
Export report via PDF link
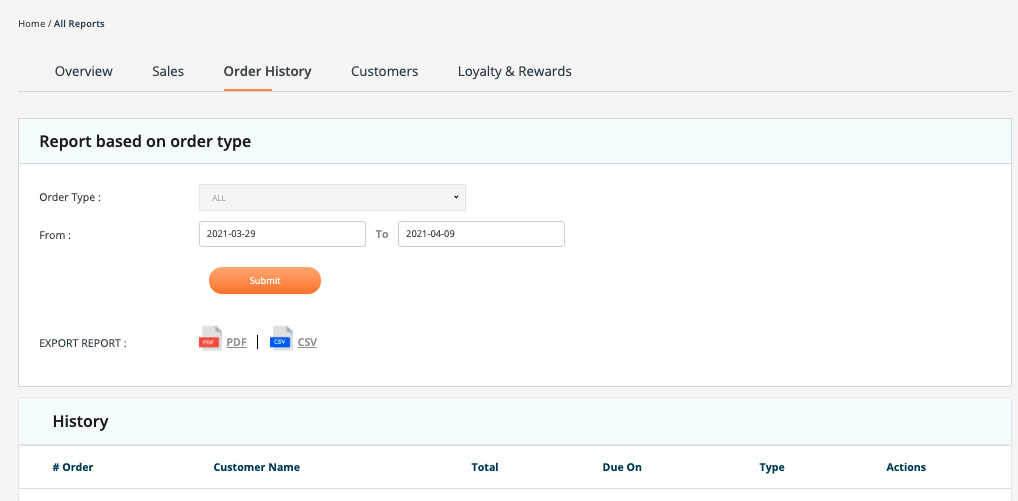[x=236, y=343]
